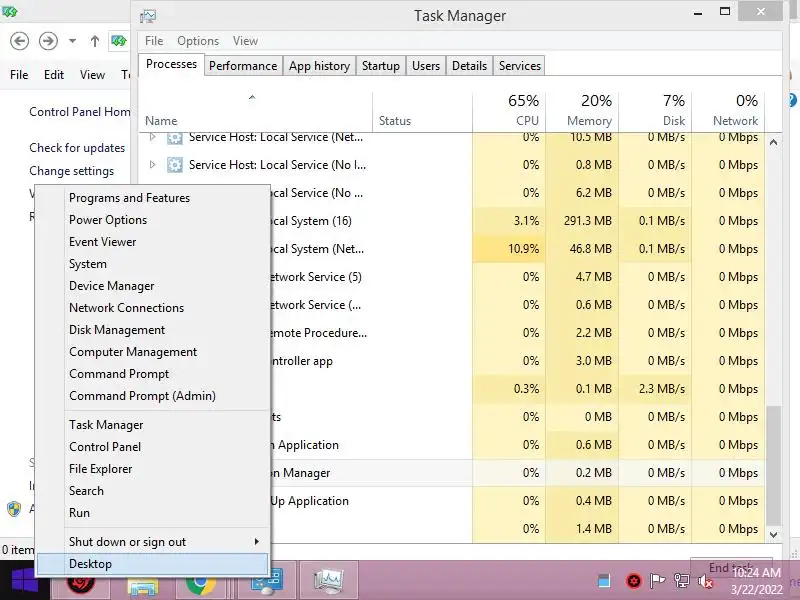This screenshot has height=600, width=800.
Task: Expand the Service Host: Local Service (Net... row
Action: point(152,137)
